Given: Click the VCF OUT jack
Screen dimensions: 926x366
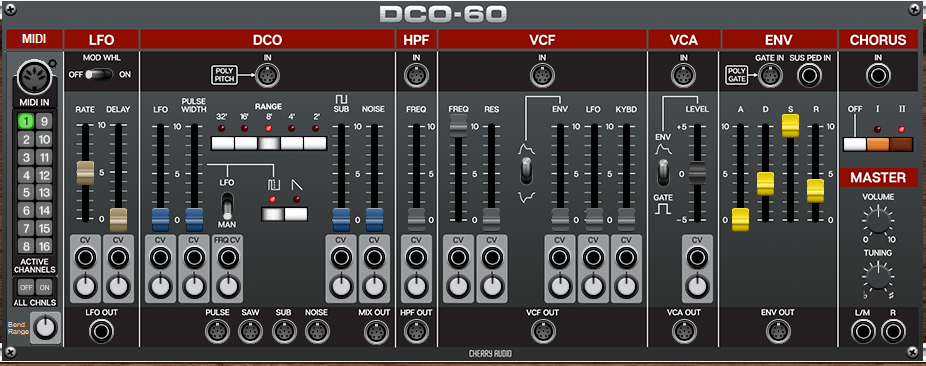Looking at the screenshot, I should pos(542,332).
